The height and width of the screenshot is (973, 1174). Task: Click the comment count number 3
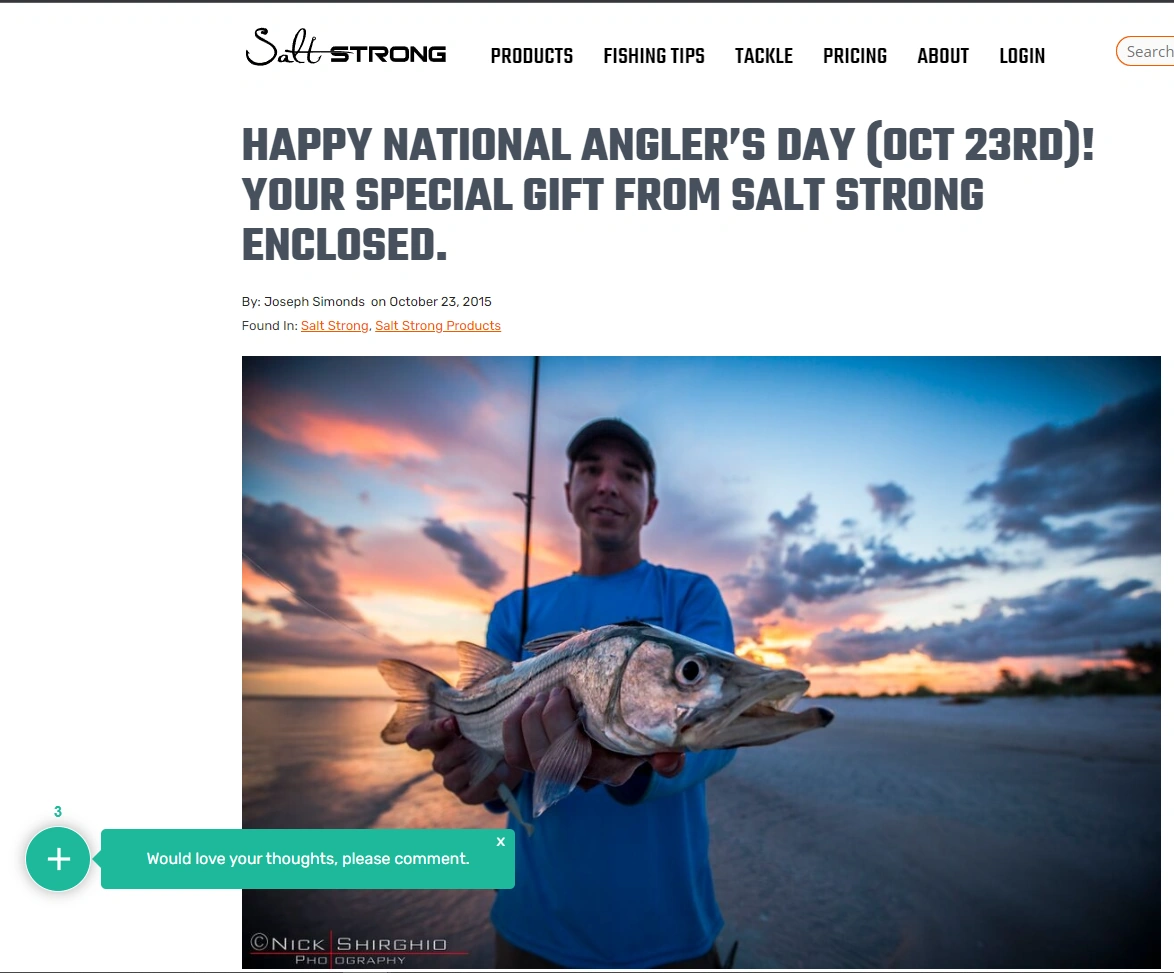[58, 811]
